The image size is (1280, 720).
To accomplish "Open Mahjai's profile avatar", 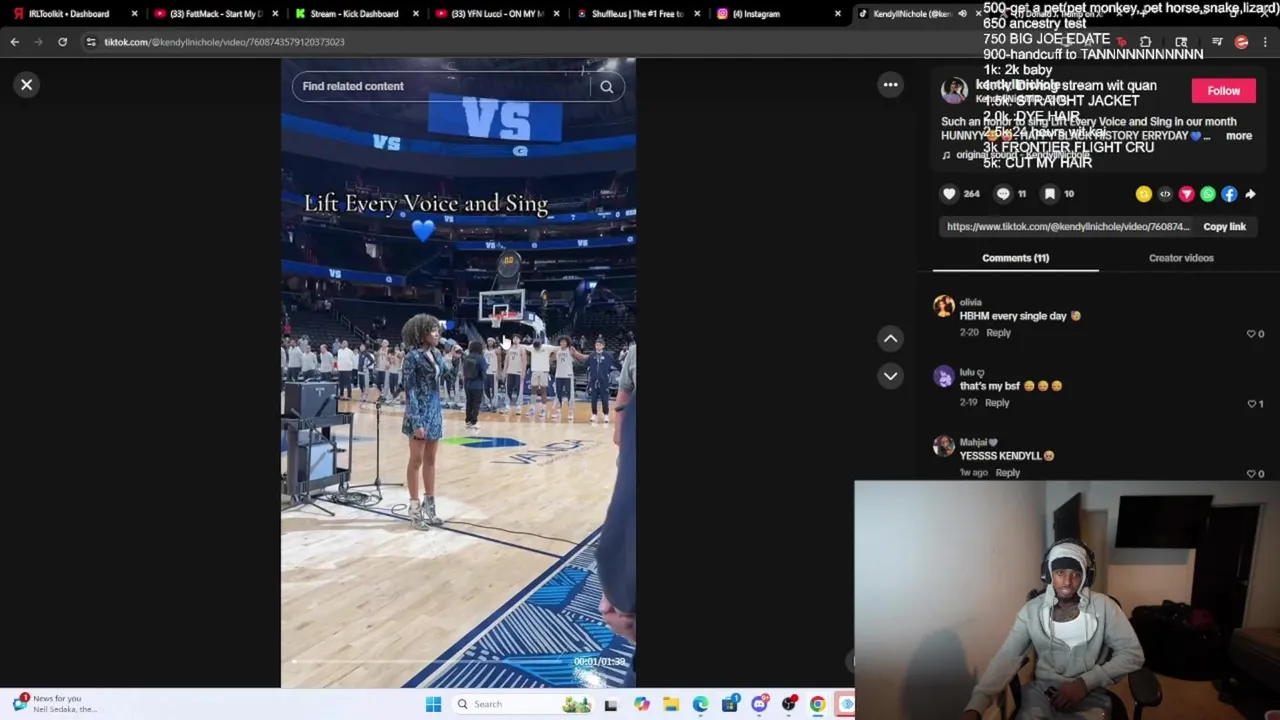I will [x=943, y=446].
